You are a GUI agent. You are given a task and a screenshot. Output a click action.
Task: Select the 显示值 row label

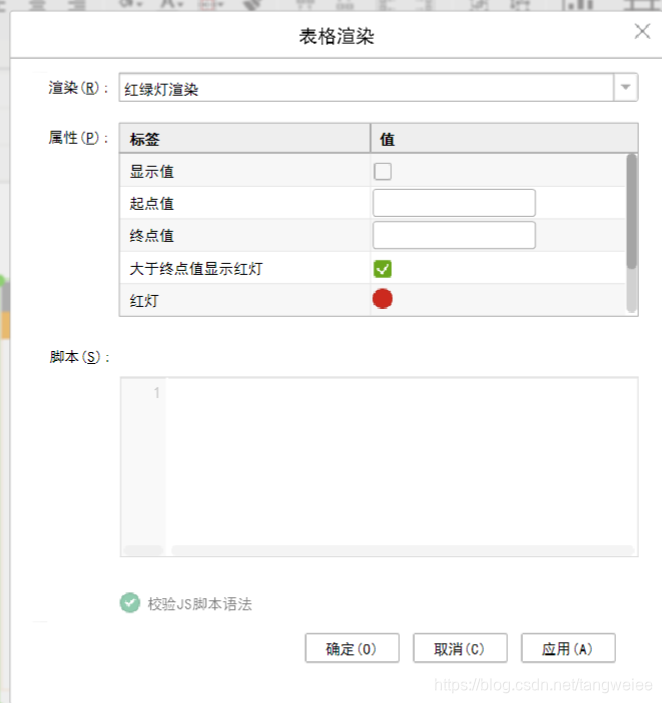(151, 171)
